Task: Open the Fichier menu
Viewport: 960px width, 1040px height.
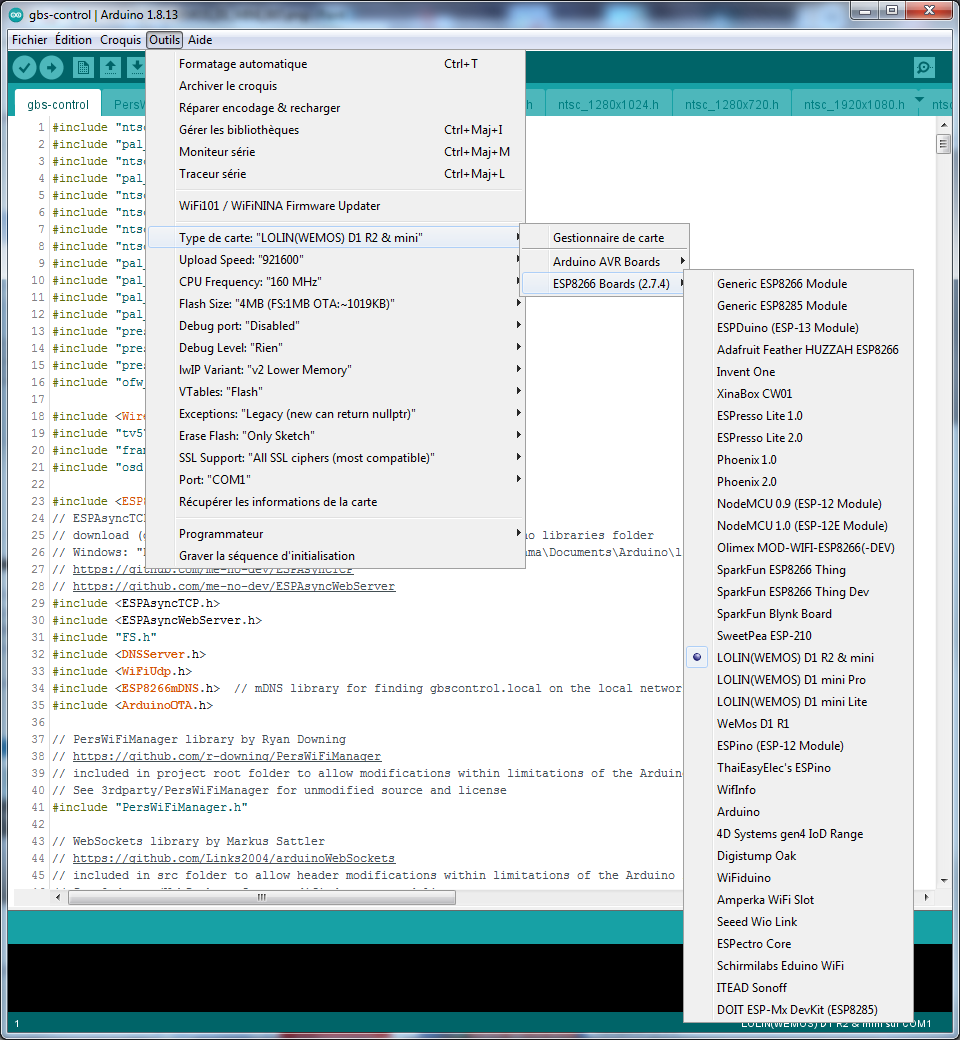Action: [x=29, y=40]
